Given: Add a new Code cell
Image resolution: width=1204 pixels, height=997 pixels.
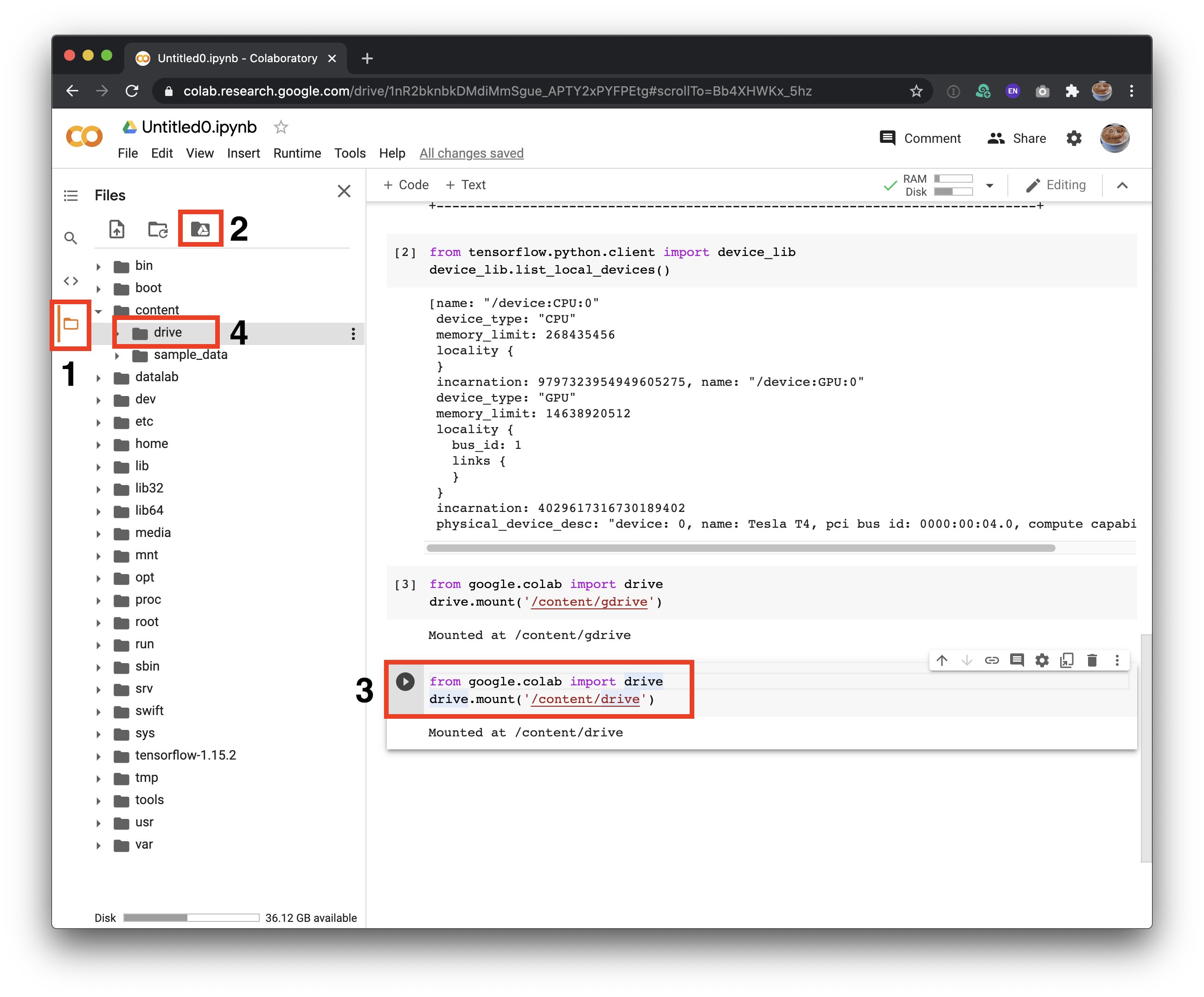Looking at the screenshot, I should 406,185.
